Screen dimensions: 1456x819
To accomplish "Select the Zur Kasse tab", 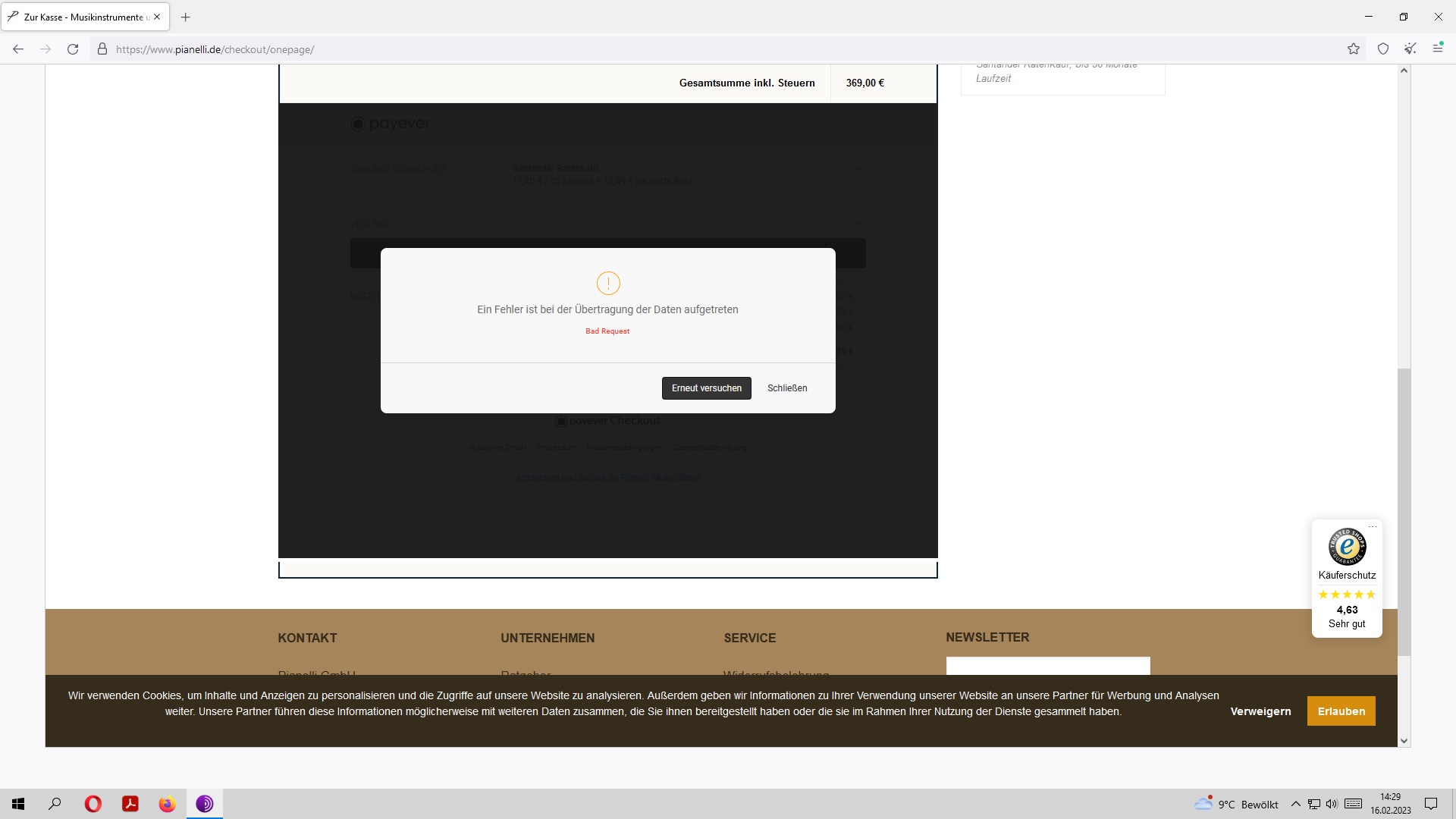I will 82,17.
